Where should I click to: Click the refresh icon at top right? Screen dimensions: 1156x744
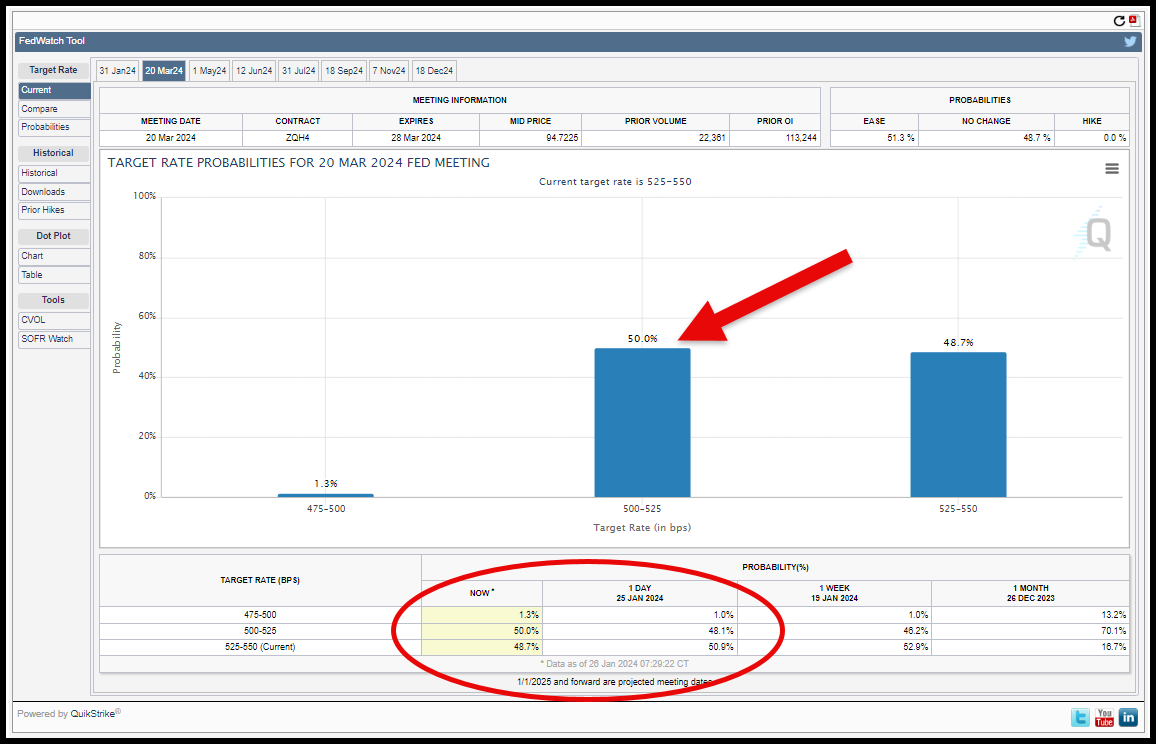[1119, 21]
